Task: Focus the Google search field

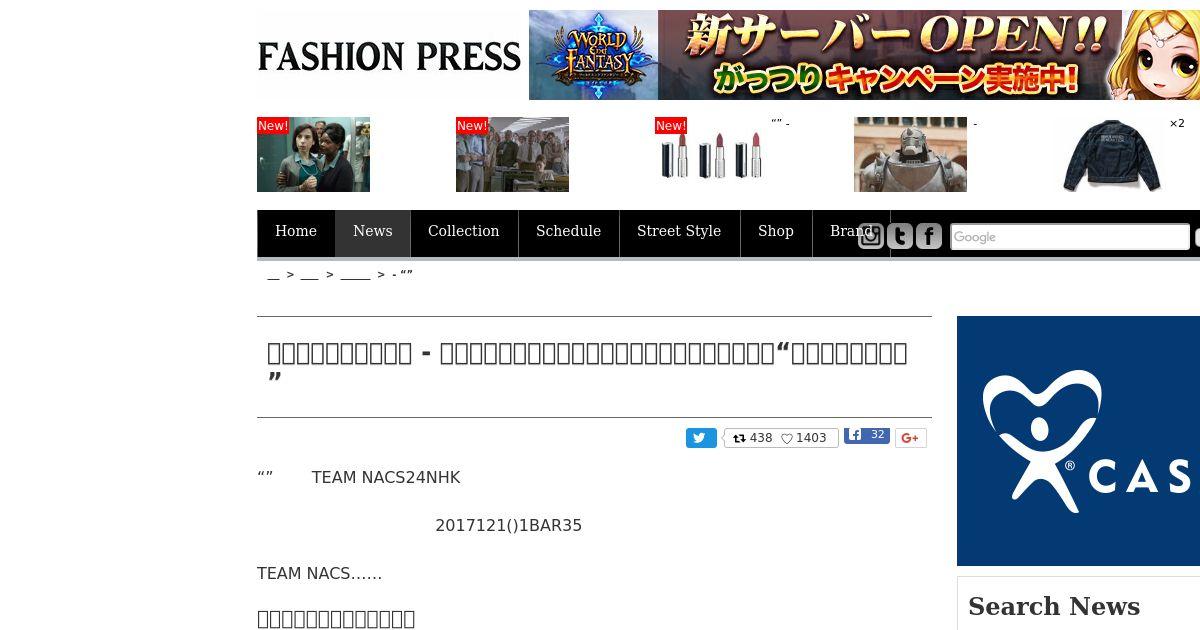Action: (x=1069, y=237)
